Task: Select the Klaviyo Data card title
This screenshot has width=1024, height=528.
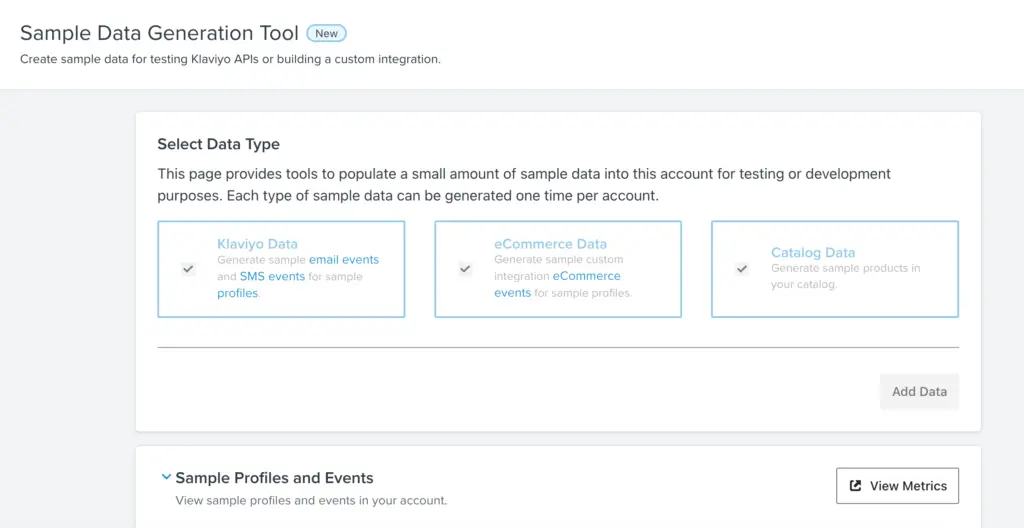Action: 257,244
